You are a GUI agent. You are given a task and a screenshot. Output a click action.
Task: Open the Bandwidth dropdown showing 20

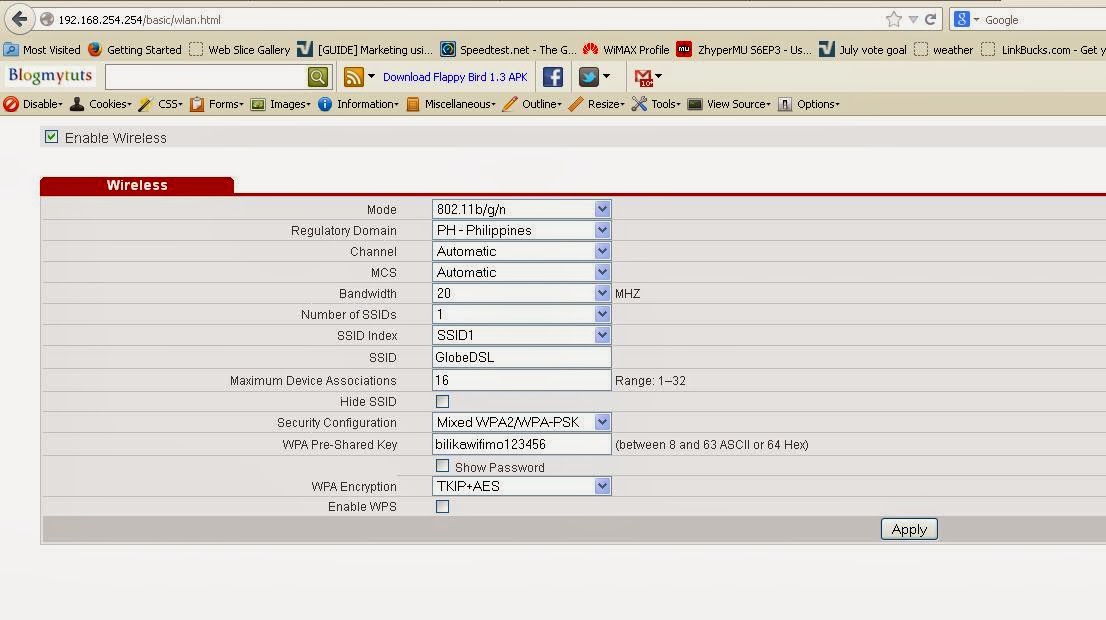[x=521, y=293]
